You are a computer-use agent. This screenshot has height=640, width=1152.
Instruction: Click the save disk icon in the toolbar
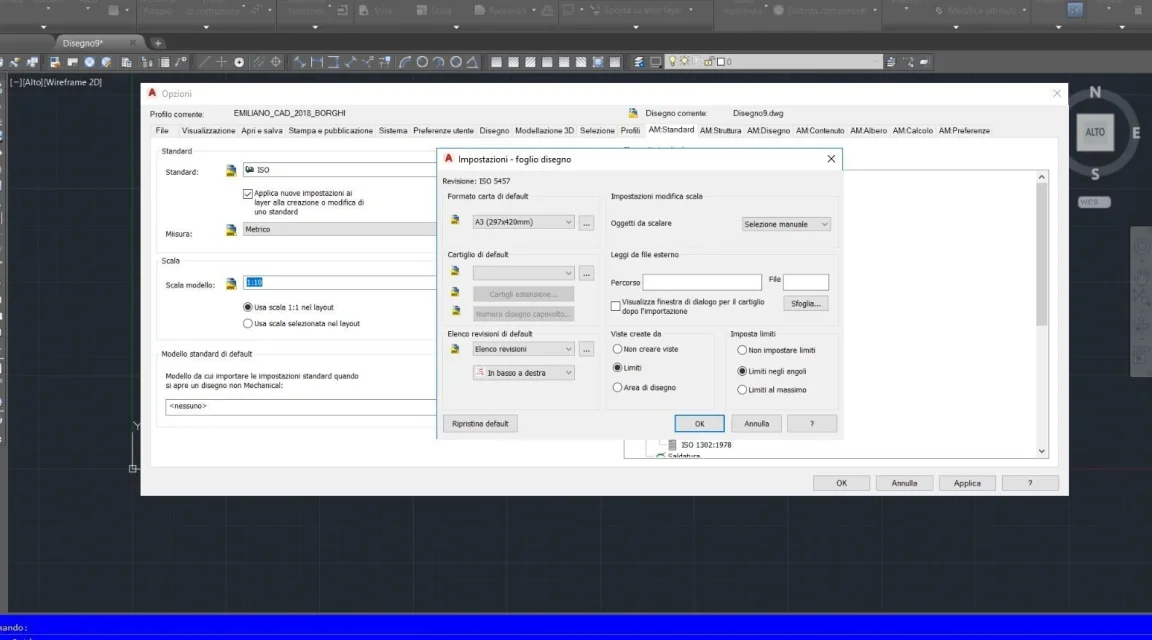click(54, 62)
